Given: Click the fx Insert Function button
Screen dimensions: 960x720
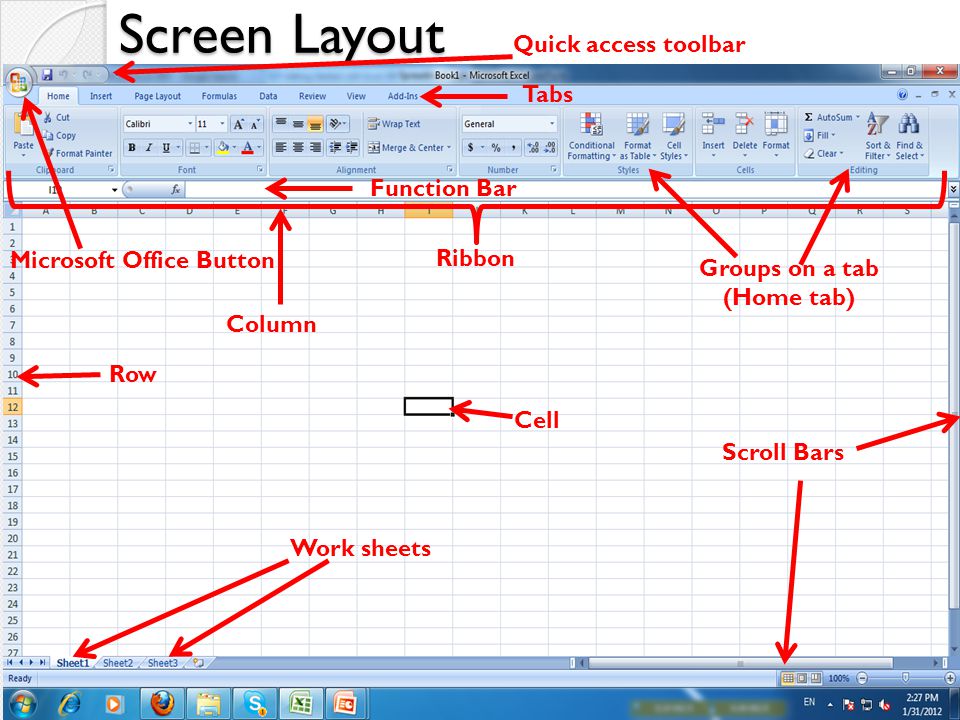Looking at the screenshot, I should (x=176, y=190).
